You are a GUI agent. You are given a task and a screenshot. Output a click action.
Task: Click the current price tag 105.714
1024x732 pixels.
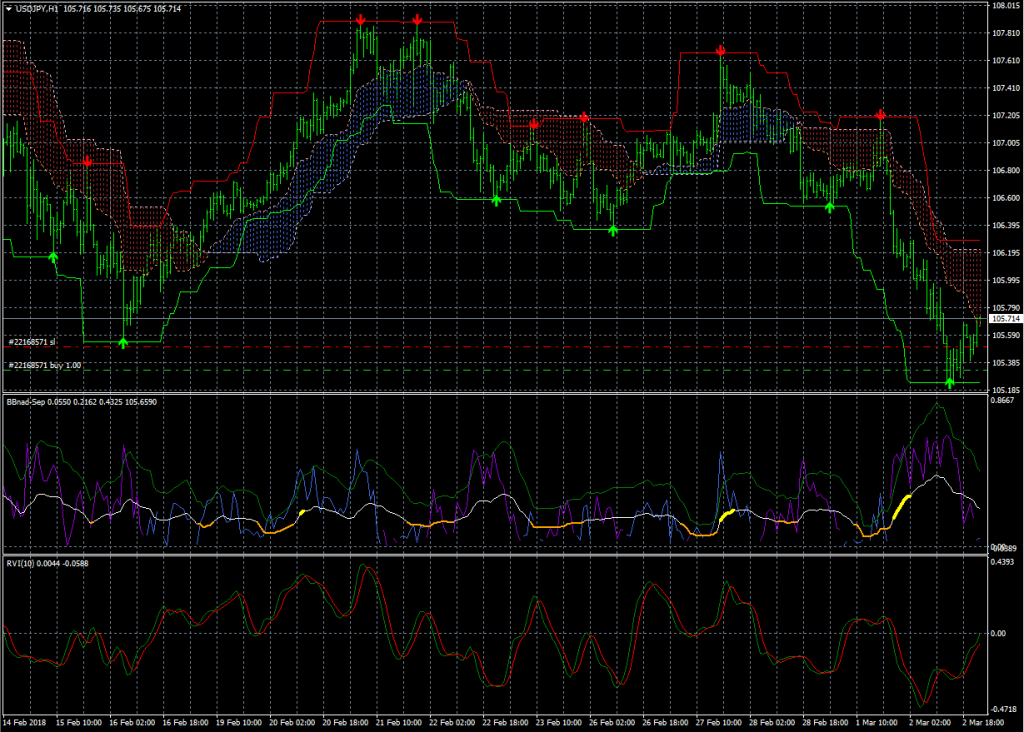pyautogui.click(x=1004, y=318)
